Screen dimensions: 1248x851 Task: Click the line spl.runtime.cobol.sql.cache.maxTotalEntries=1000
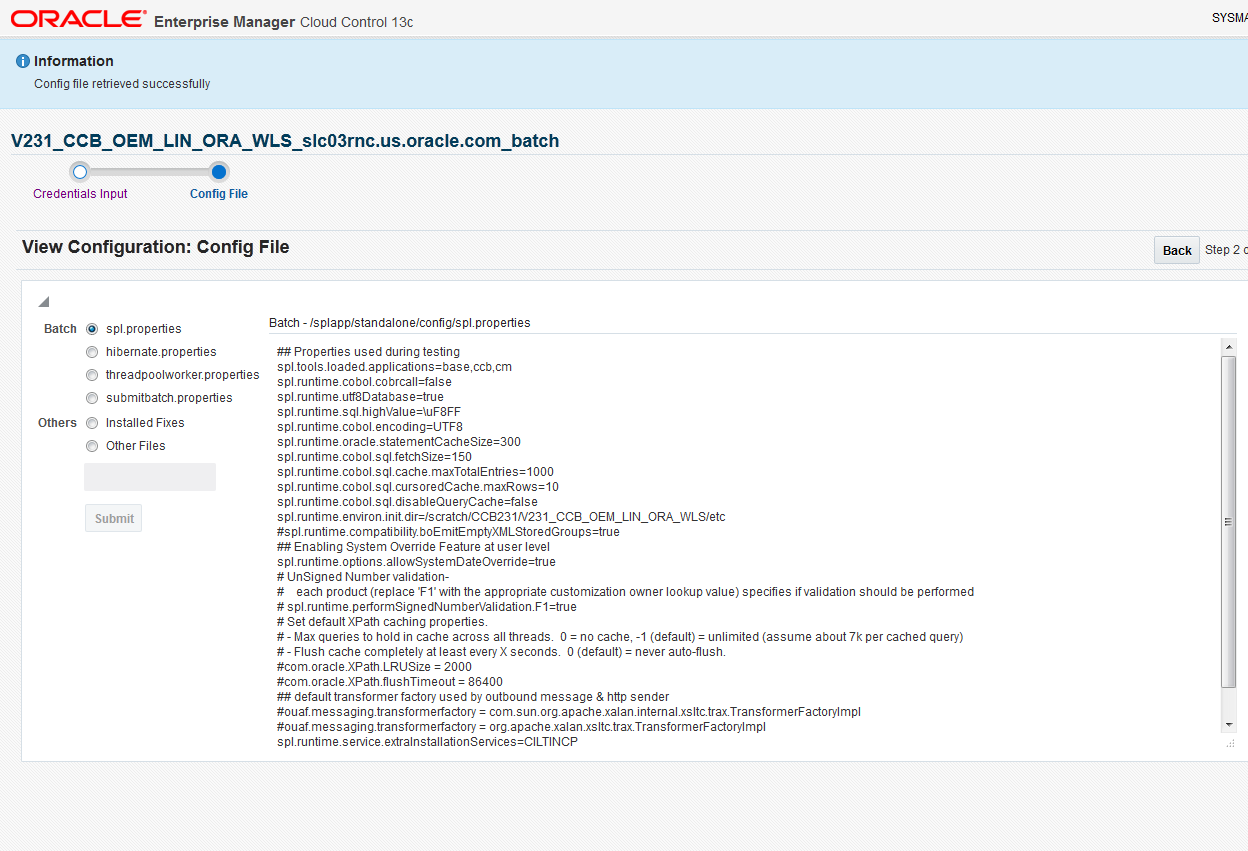[415, 472]
